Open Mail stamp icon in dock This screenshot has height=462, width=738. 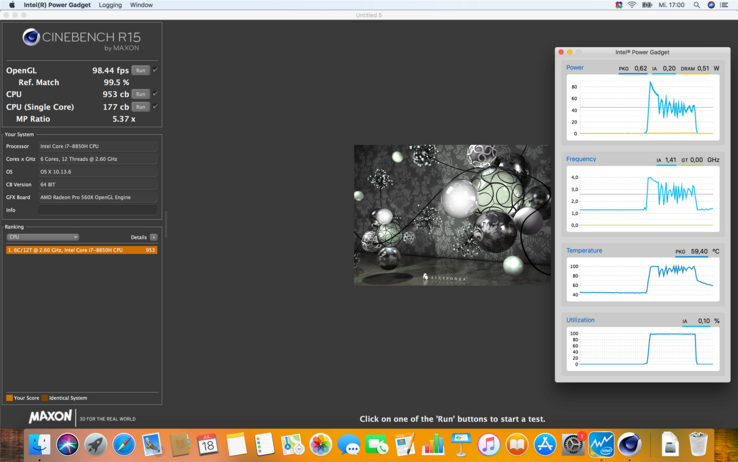tap(152, 445)
